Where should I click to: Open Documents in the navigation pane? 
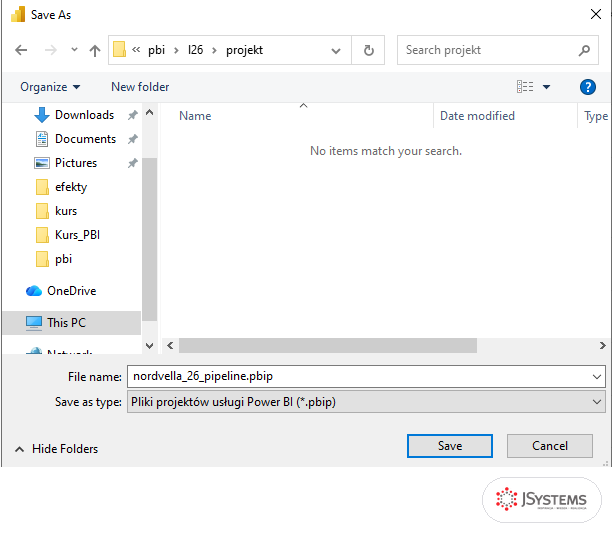pyautogui.click(x=85, y=139)
